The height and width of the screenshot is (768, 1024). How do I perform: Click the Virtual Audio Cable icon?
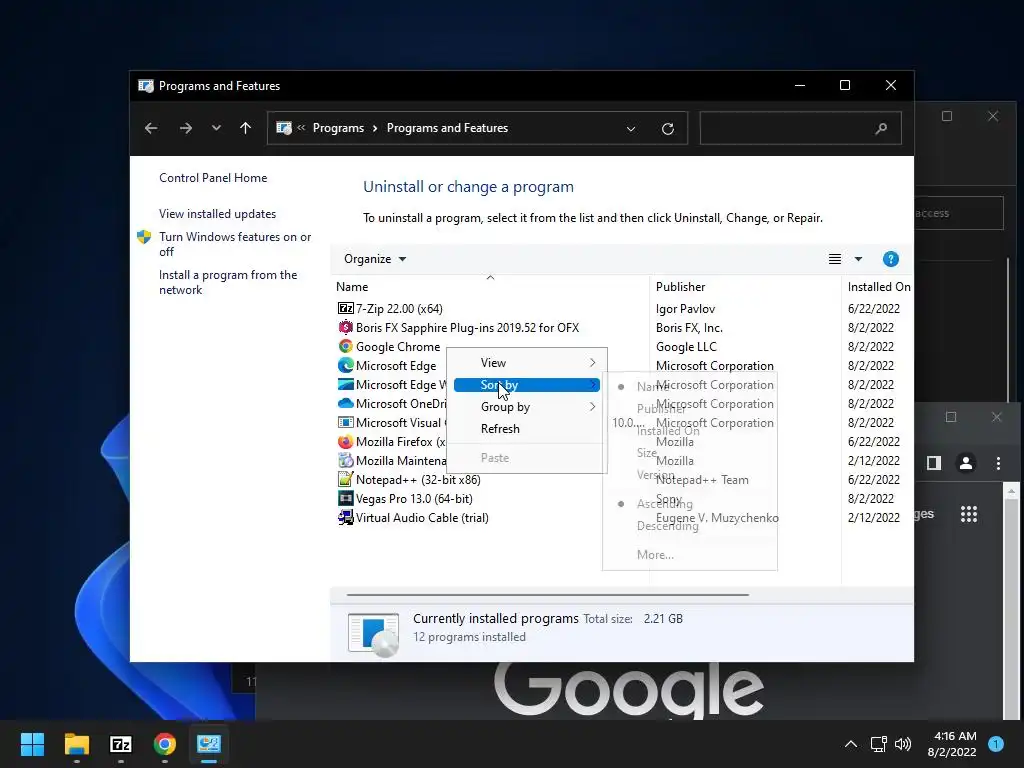pyautogui.click(x=345, y=517)
